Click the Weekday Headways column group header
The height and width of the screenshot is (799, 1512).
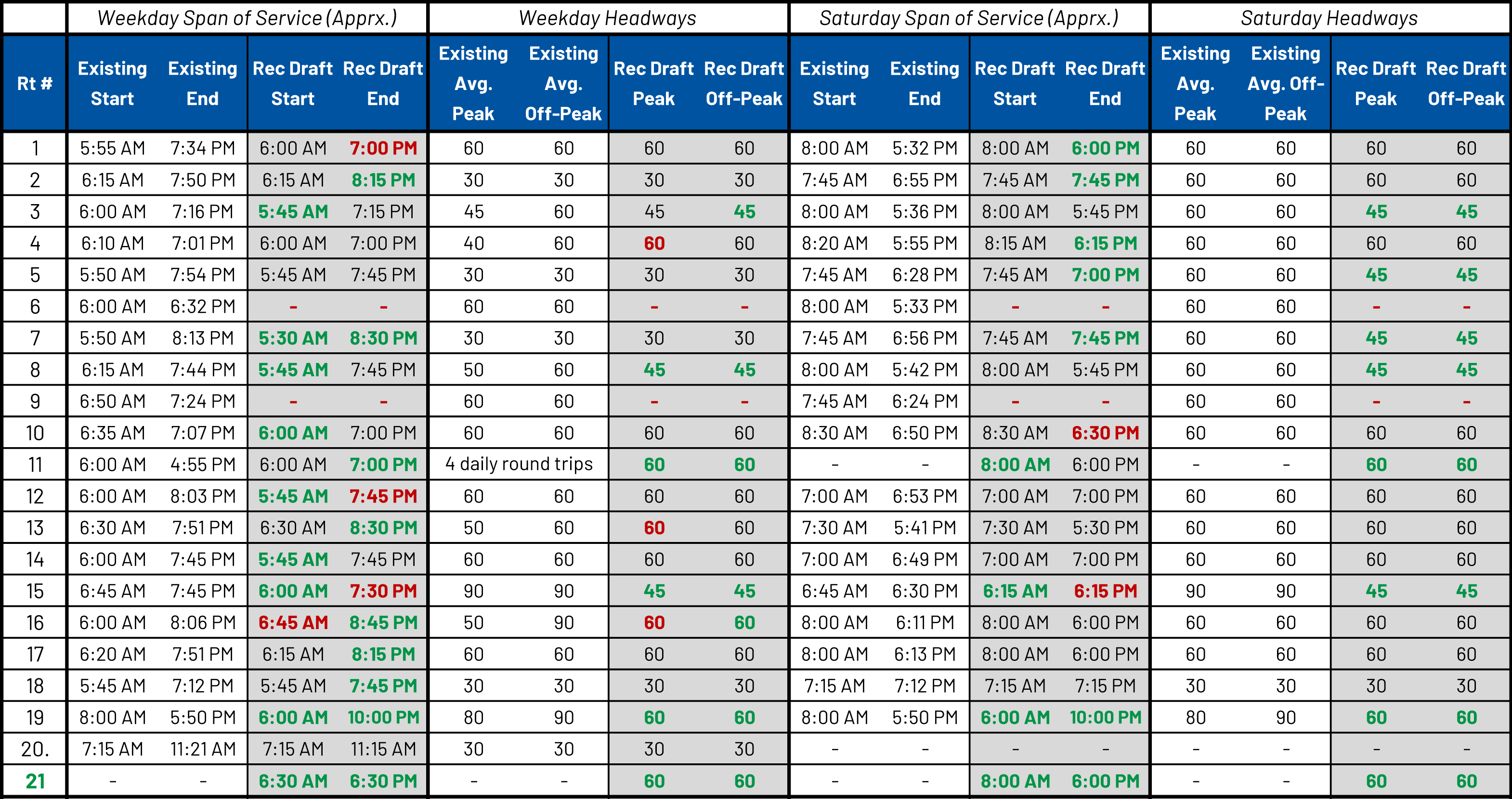coord(608,18)
